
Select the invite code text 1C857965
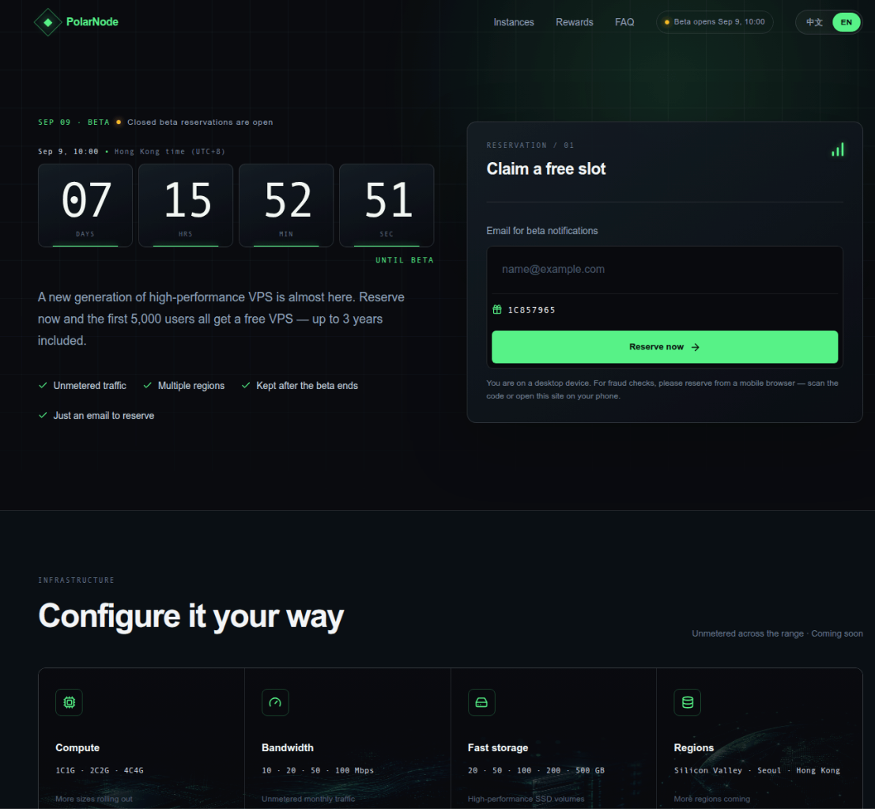coord(531,310)
